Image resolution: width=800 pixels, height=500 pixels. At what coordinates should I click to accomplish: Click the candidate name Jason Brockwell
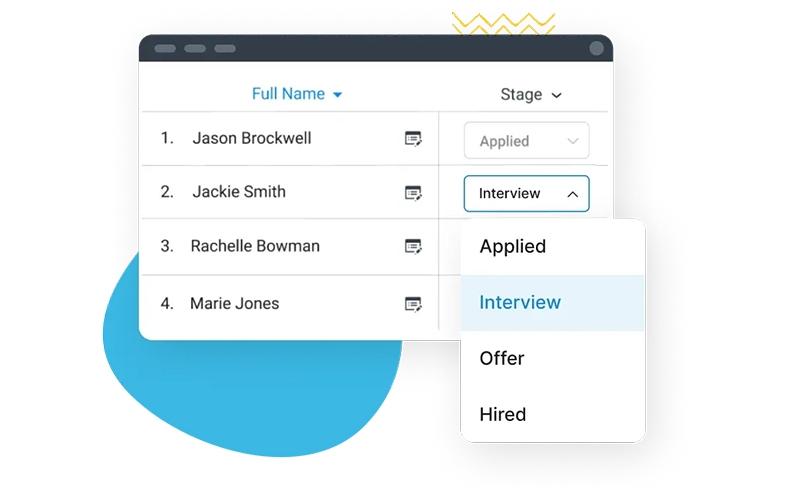point(252,138)
